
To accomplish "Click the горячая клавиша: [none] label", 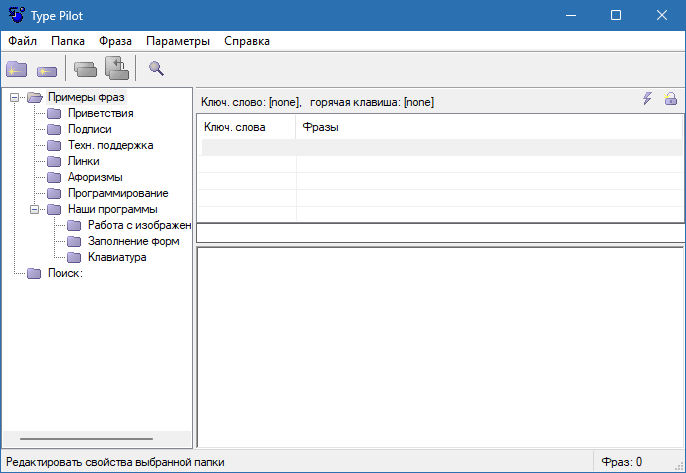I will tap(372, 102).
